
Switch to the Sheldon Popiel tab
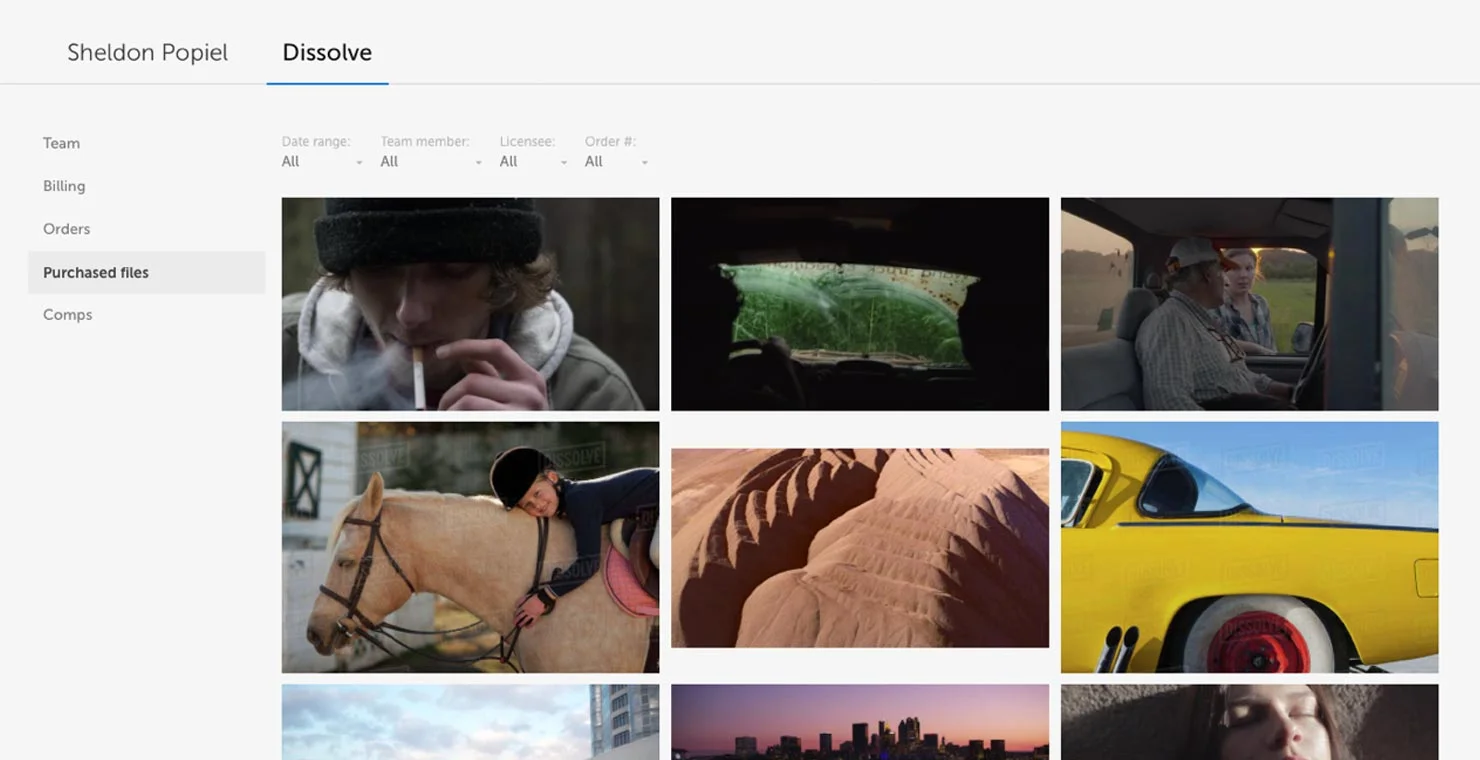147,52
